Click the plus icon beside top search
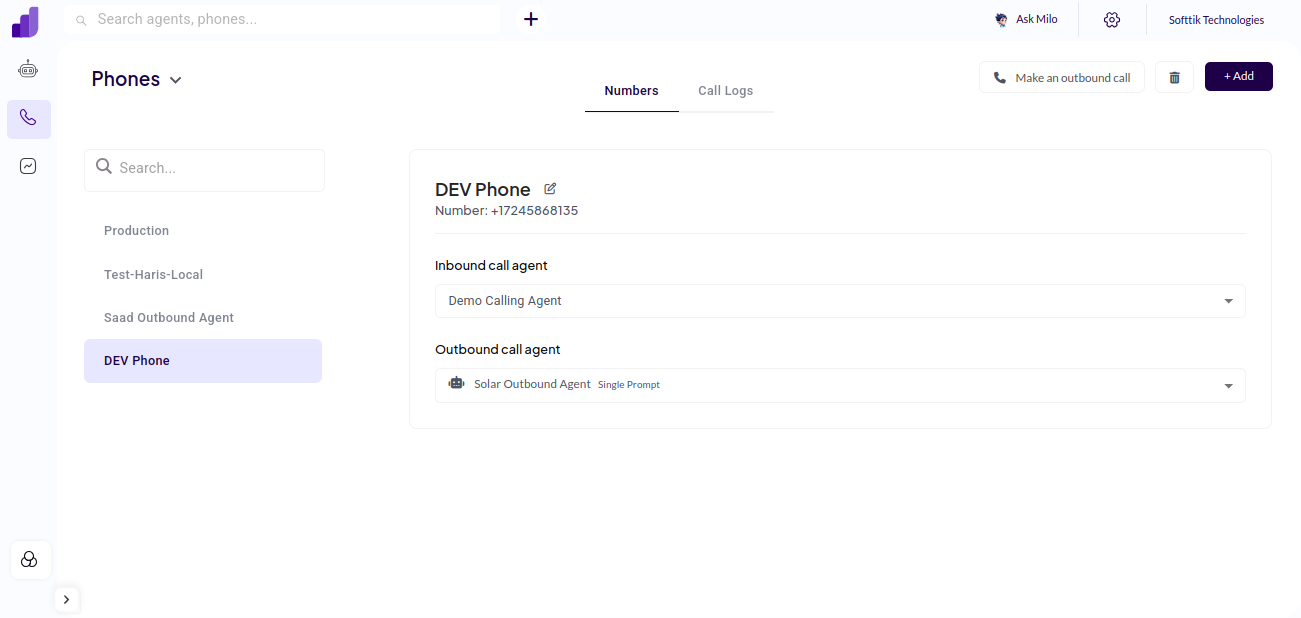Screen dimensions: 1301x618 pos(531,19)
